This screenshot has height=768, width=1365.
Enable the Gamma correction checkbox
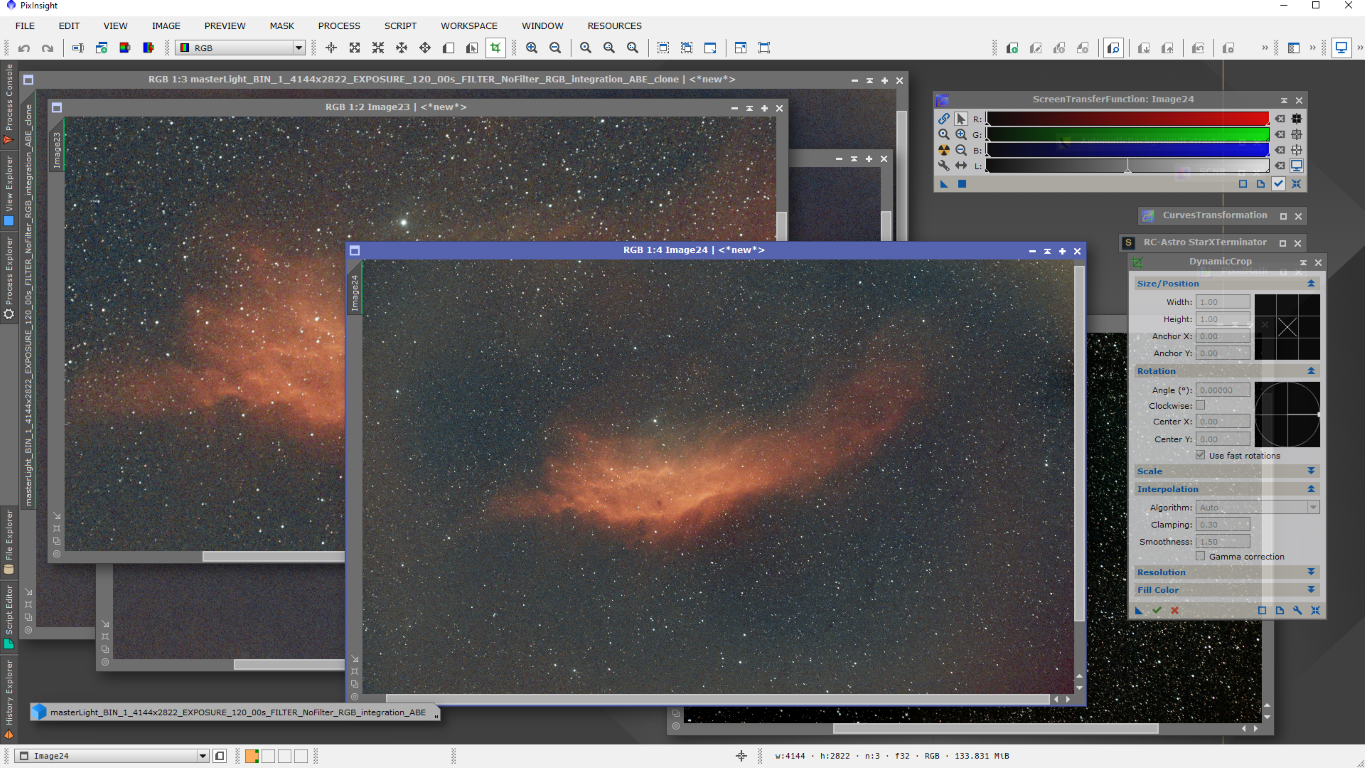[1200, 556]
